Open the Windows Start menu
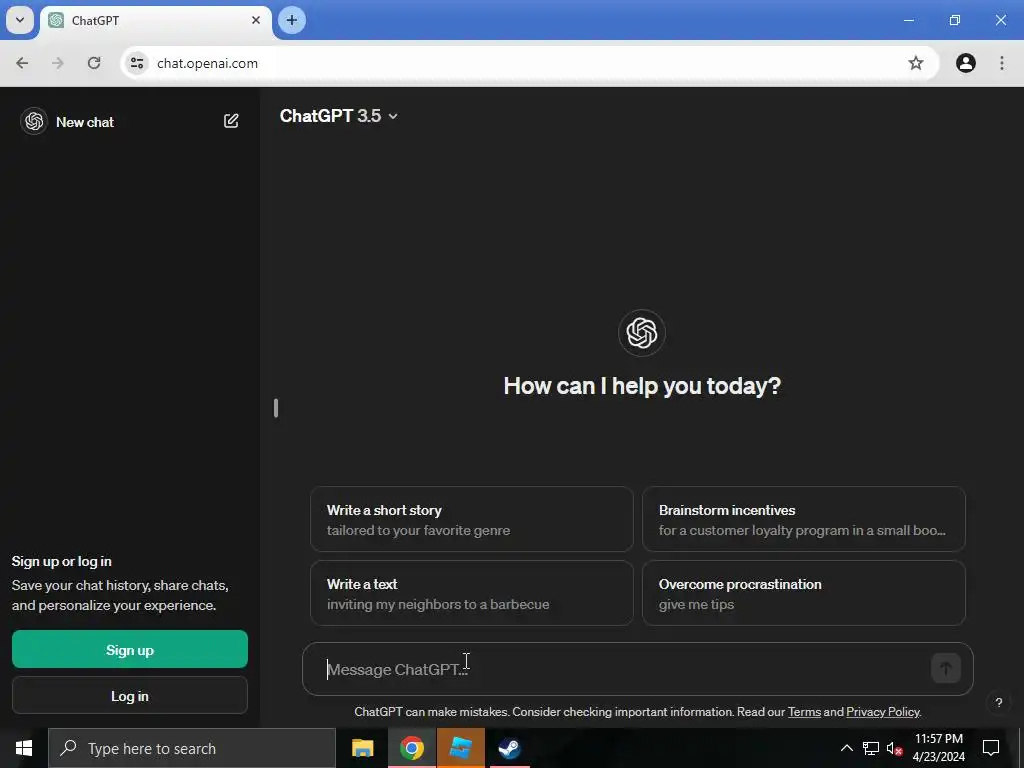 [x=24, y=748]
